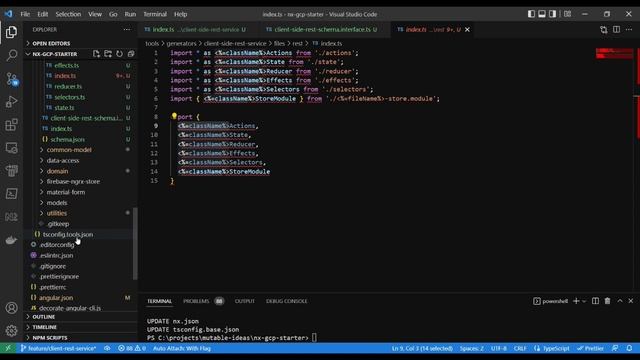Toggle primary side bar visibility
This screenshot has height=360, width=640.
(531, 14)
